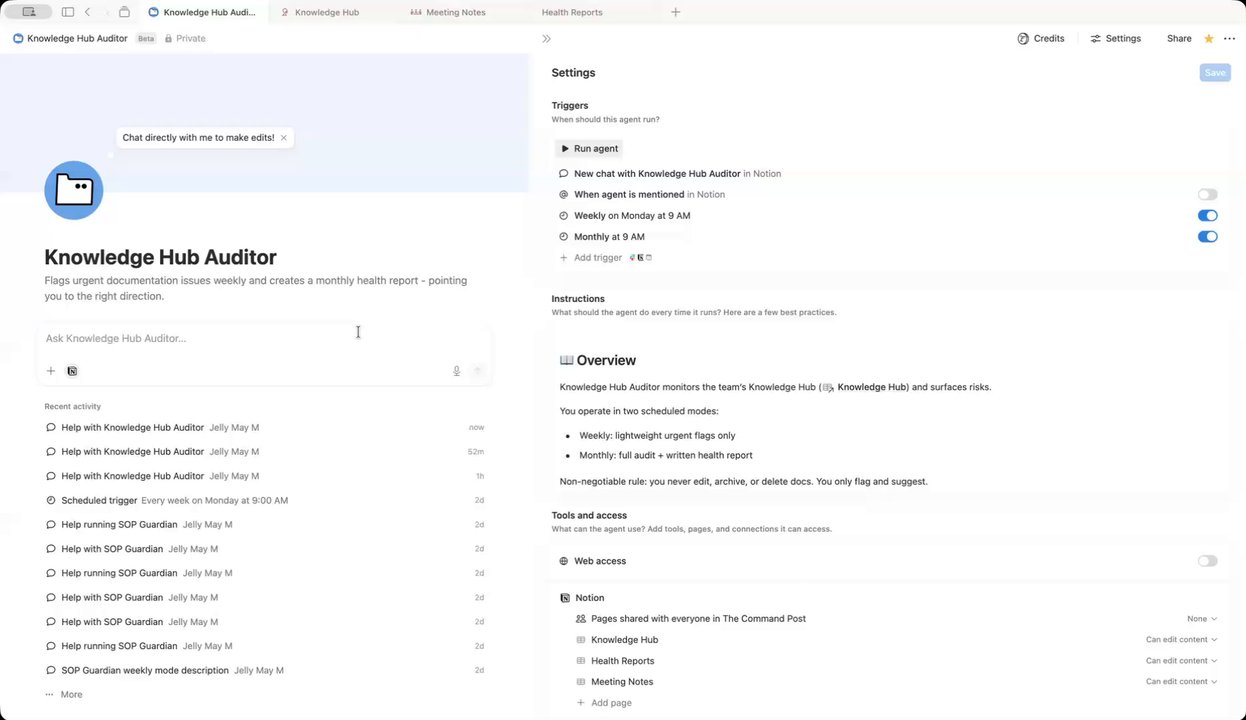This screenshot has width=1246, height=720.
Task: Click the Credits icon in header
Action: coord(1023,39)
